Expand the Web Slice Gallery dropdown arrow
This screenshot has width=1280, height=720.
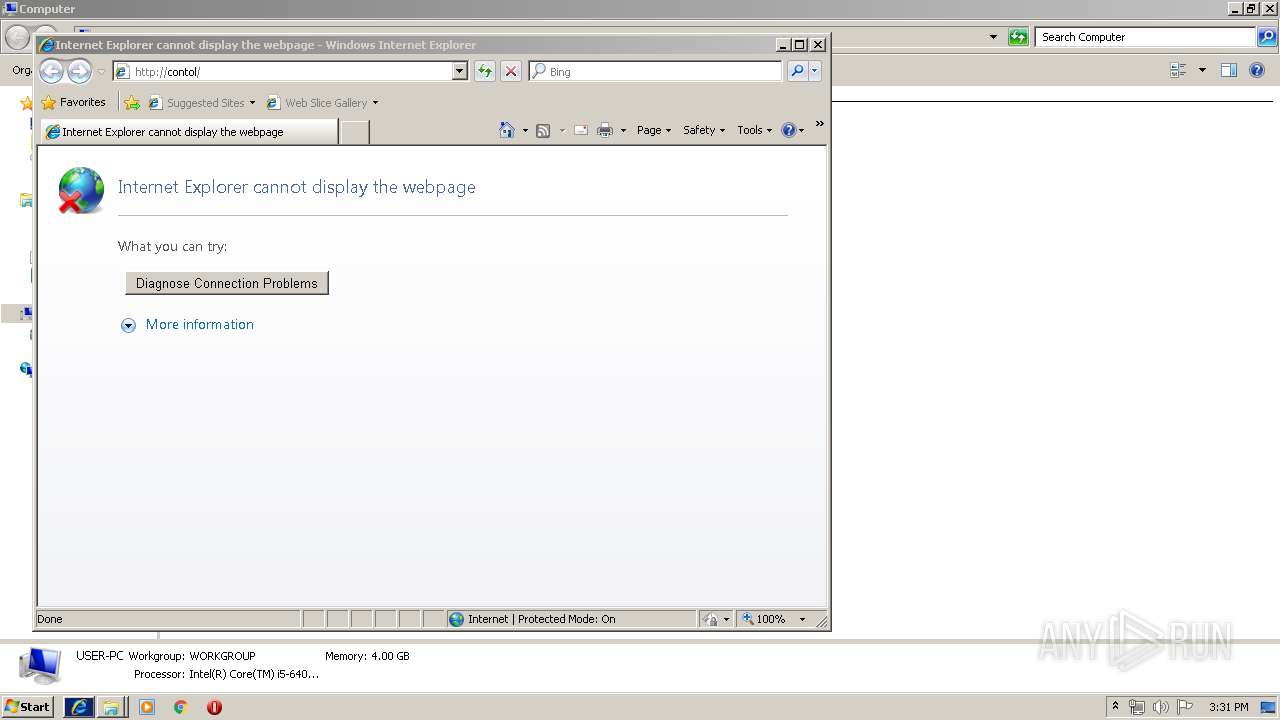tap(375, 102)
